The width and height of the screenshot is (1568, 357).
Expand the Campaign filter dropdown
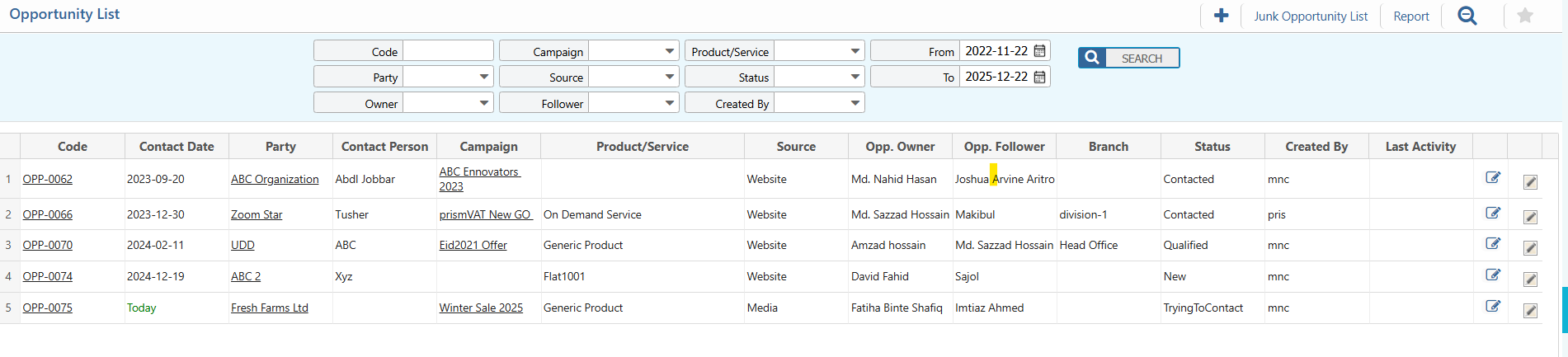click(669, 51)
